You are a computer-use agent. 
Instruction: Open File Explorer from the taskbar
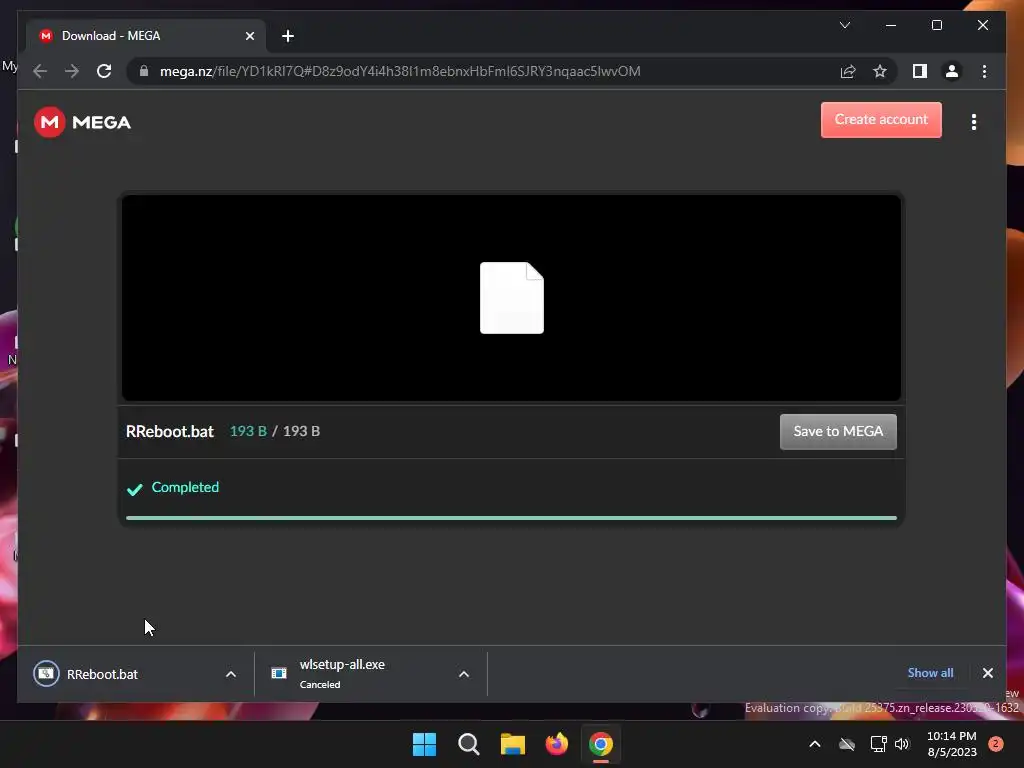tap(513, 744)
